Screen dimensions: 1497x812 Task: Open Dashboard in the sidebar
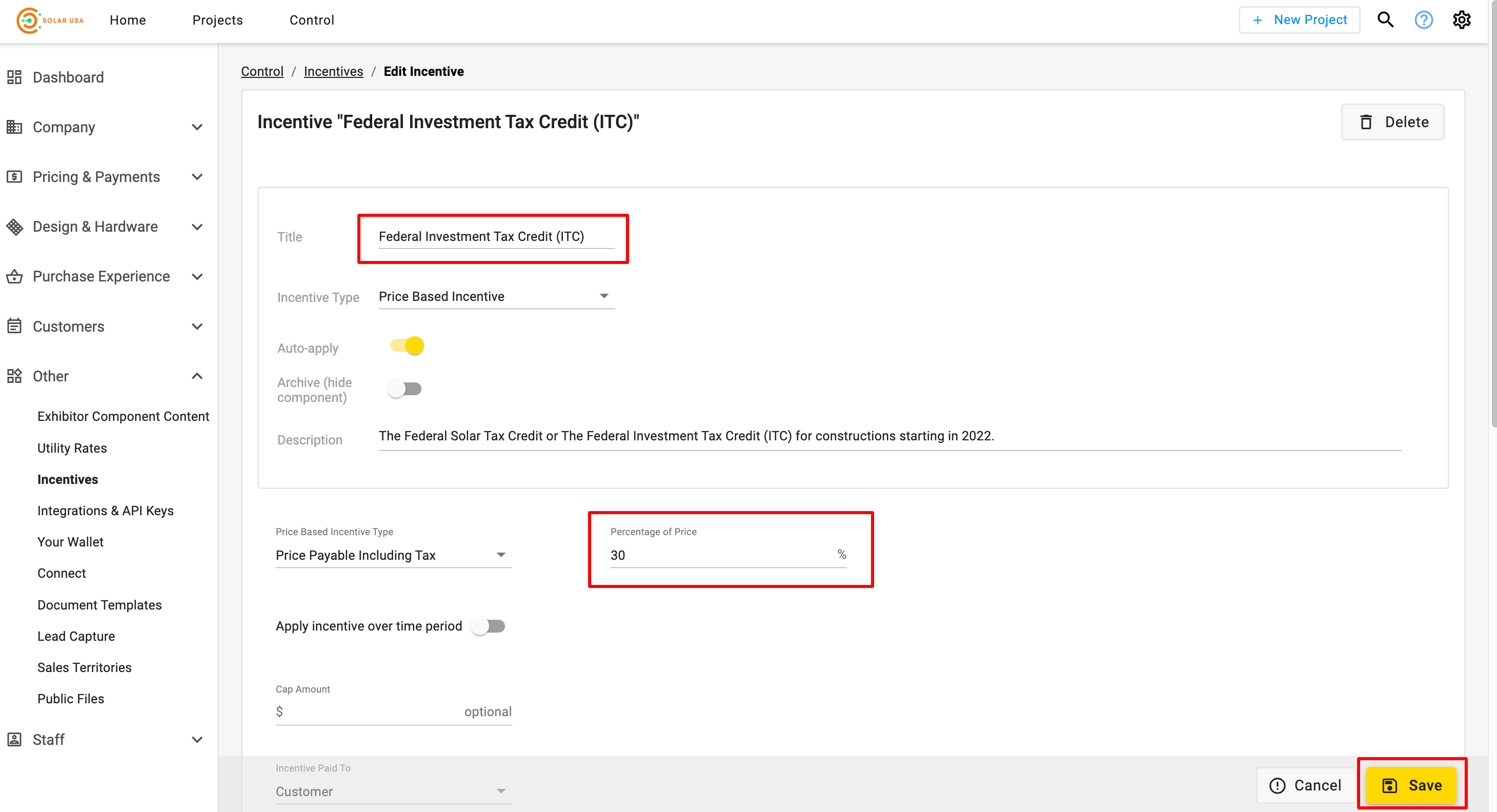coord(68,77)
